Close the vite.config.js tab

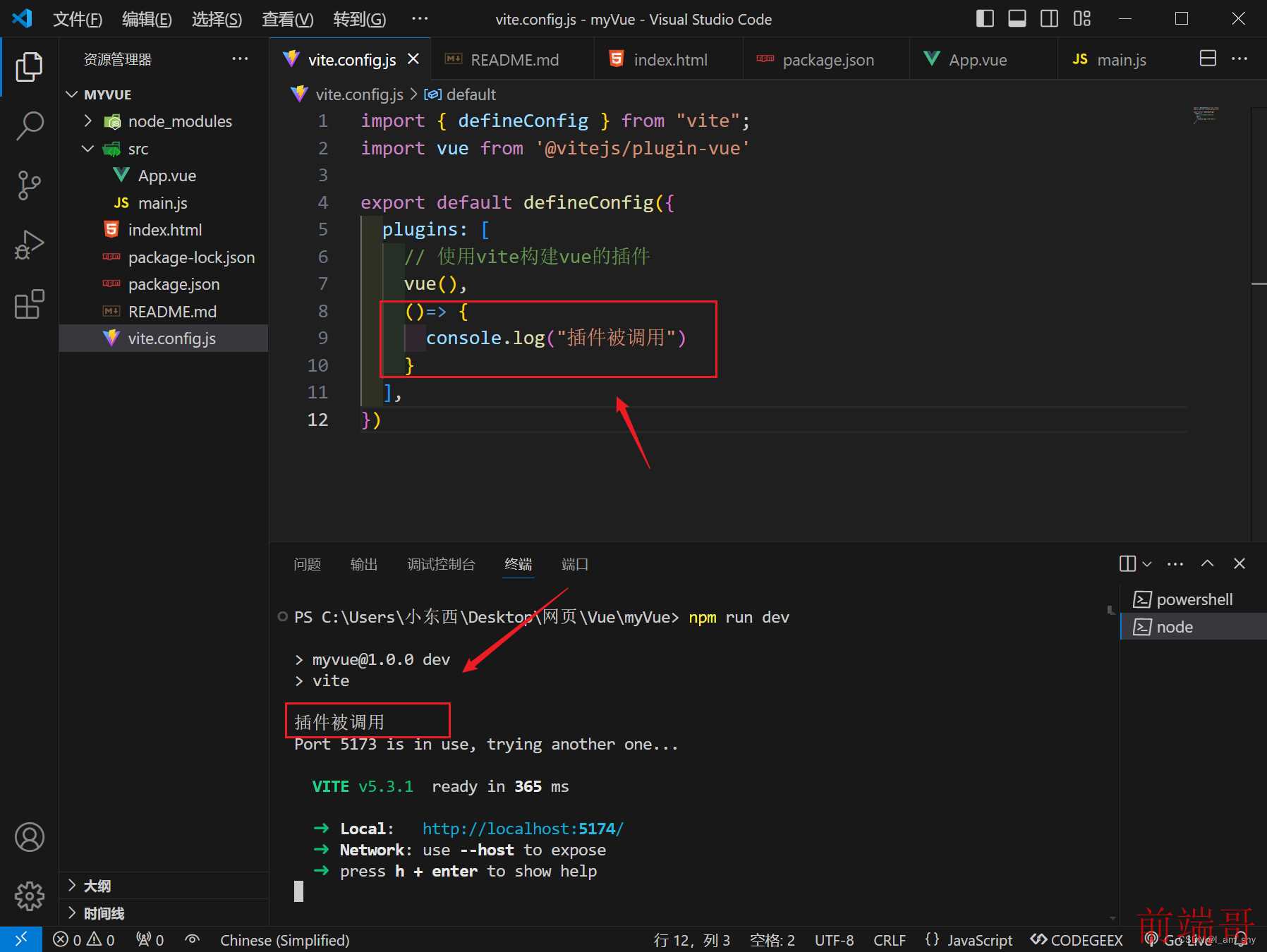click(x=413, y=59)
